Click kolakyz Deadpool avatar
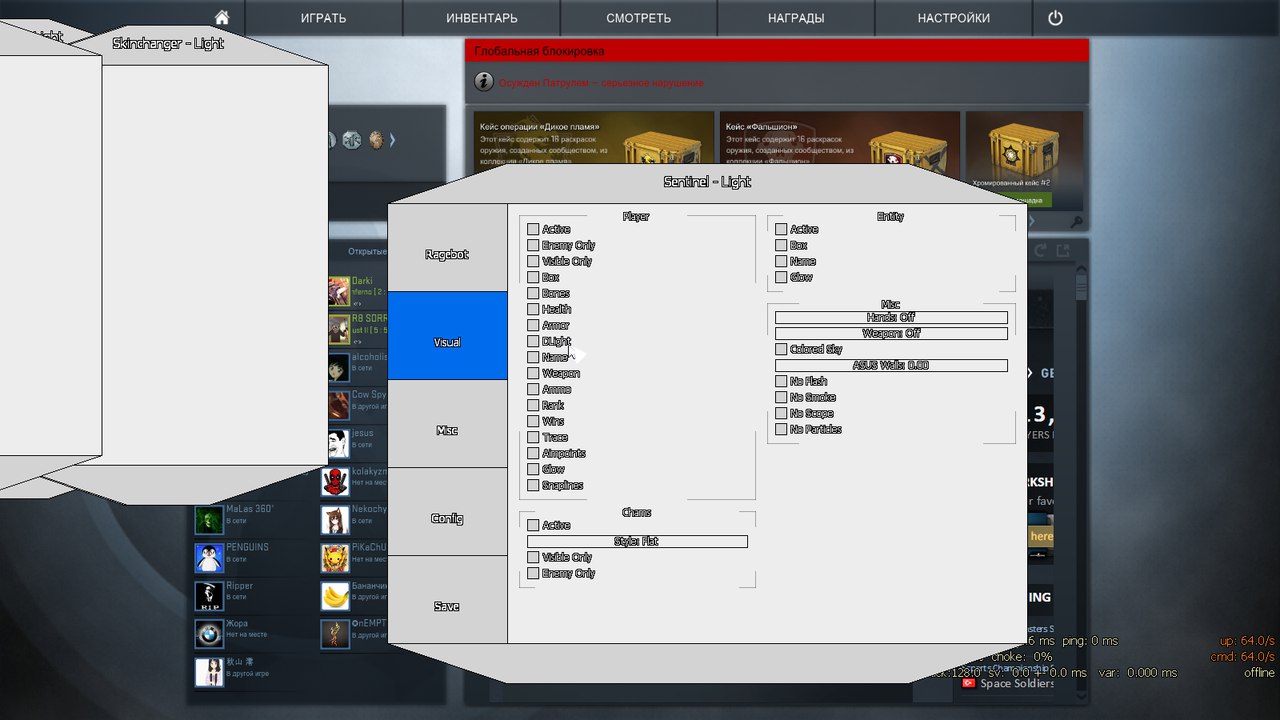This screenshot has height=720, width=1280. coord(335,481)
